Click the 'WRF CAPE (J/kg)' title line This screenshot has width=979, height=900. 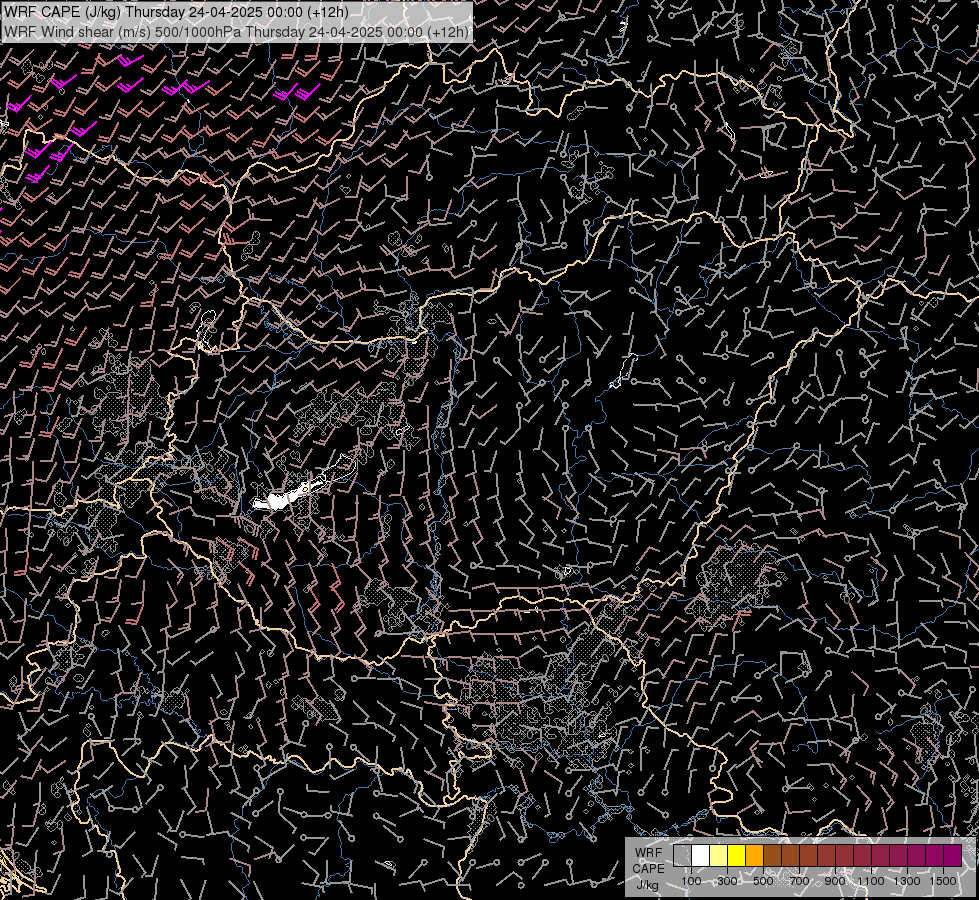click(176, 12)
